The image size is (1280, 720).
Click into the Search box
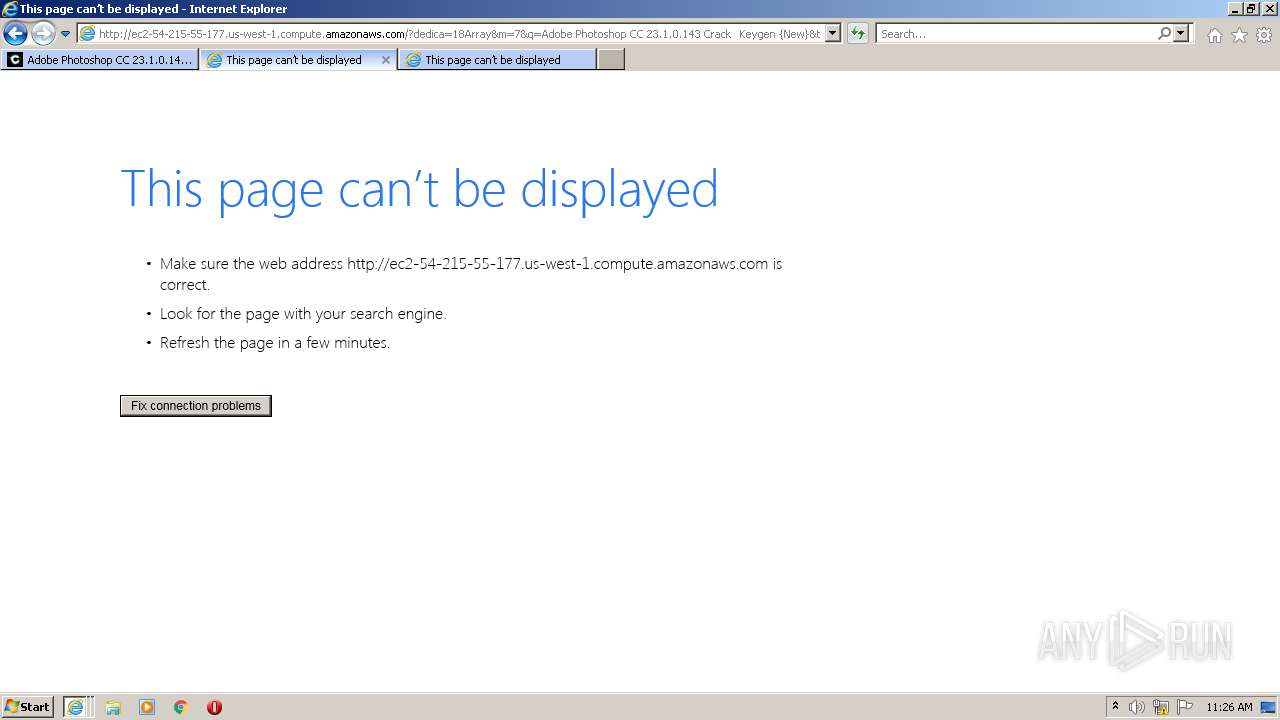coord(1016,34)
